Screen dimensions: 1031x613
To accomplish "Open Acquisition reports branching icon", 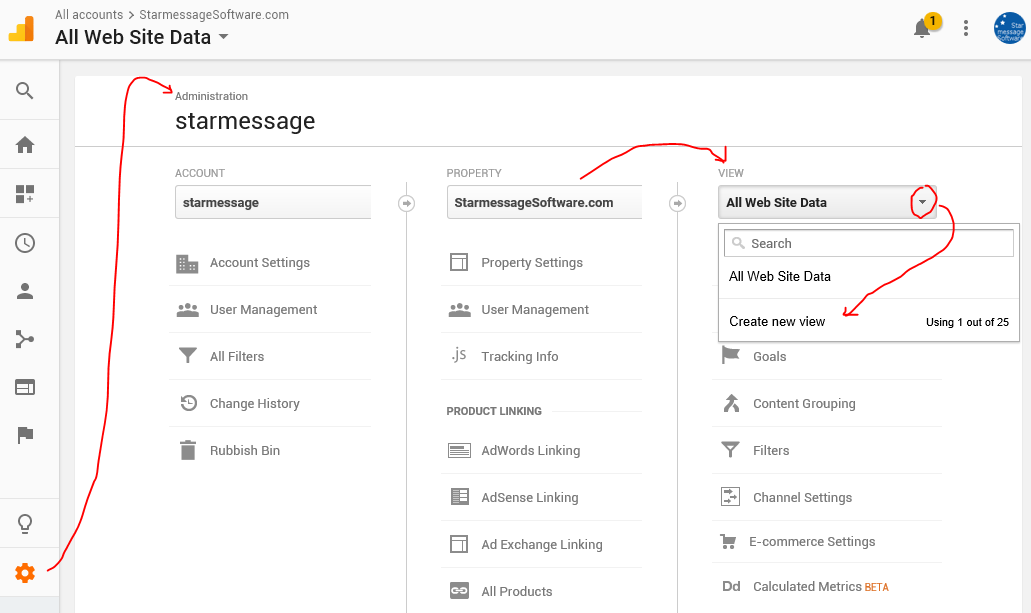I will (x=25, y=339).
